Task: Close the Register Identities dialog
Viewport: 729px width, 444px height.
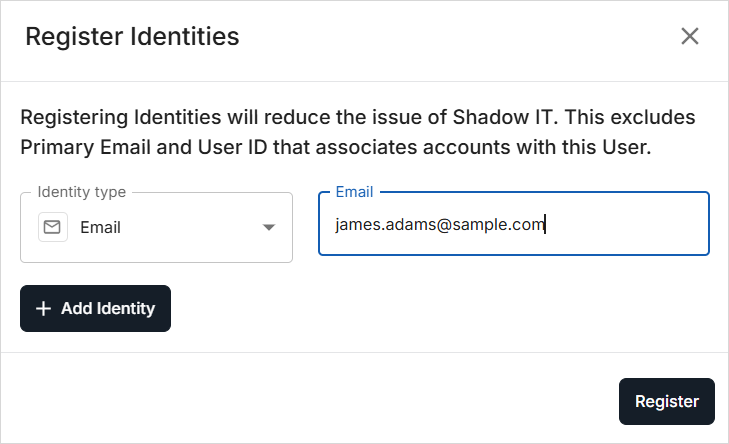Action: 689,37
